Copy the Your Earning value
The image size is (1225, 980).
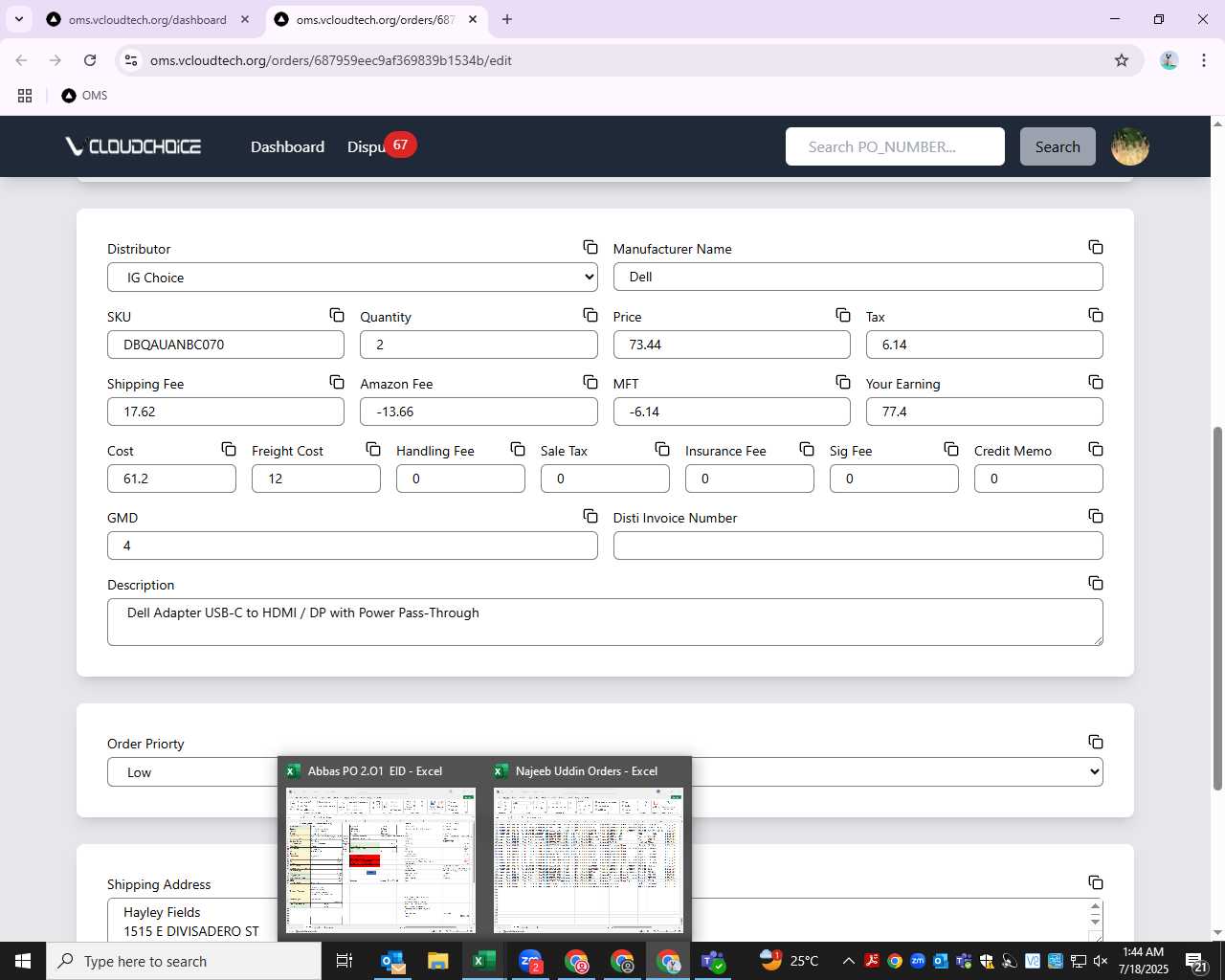point(1096,382)
